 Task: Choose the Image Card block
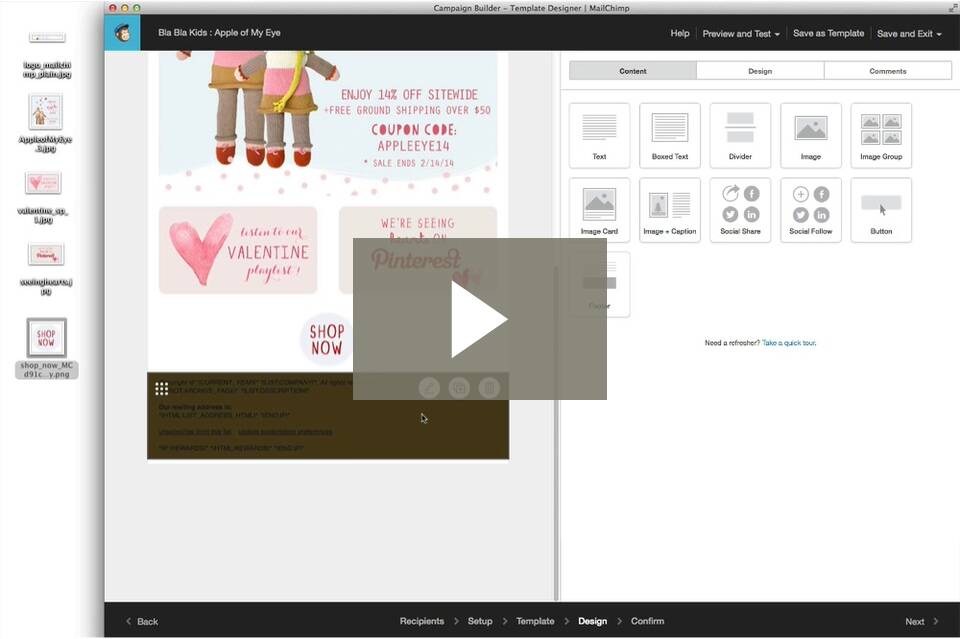point(599,210)
